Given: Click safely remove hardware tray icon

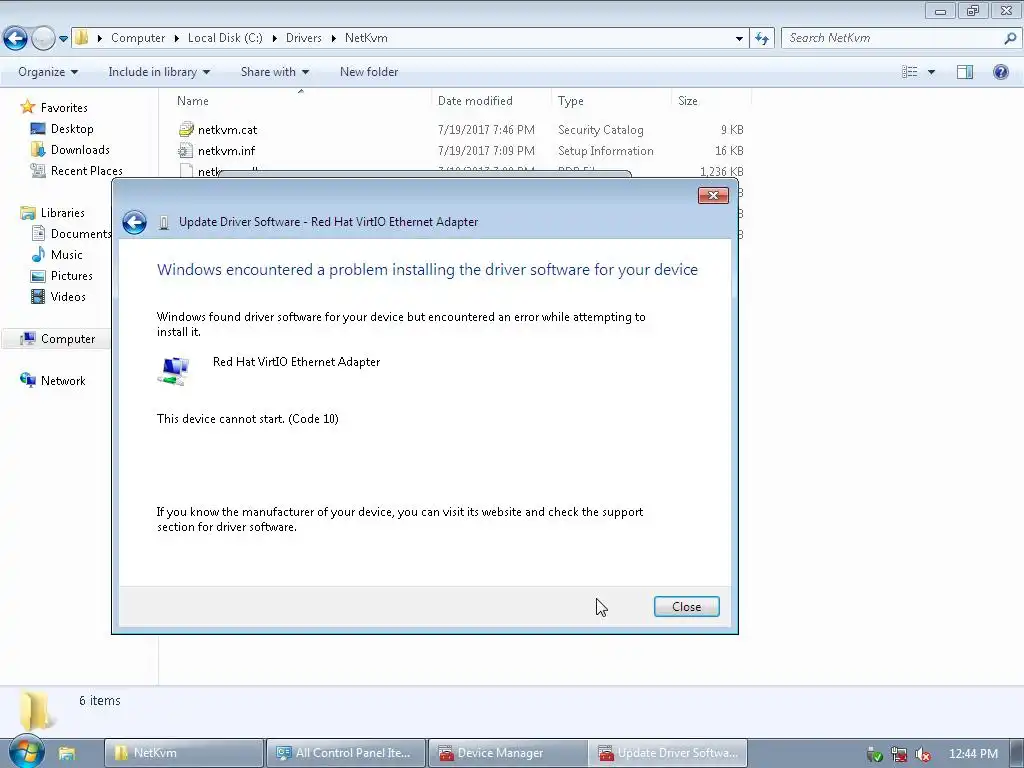Looking at the screenshot, I should 875,754.
